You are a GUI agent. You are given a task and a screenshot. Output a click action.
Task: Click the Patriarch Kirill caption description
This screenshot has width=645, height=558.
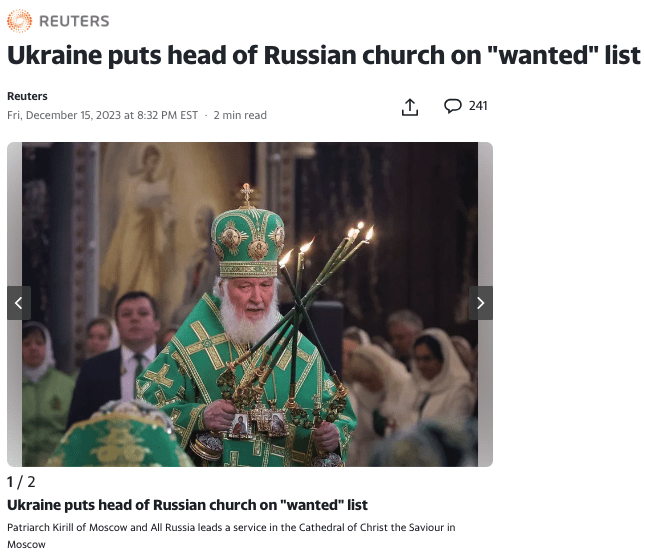pos(231,536)
